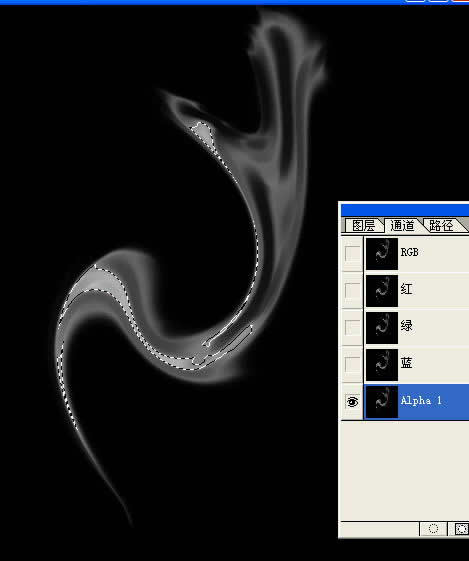
Task: Toggle visibility of the 红 channel
Action: [352, 291]
